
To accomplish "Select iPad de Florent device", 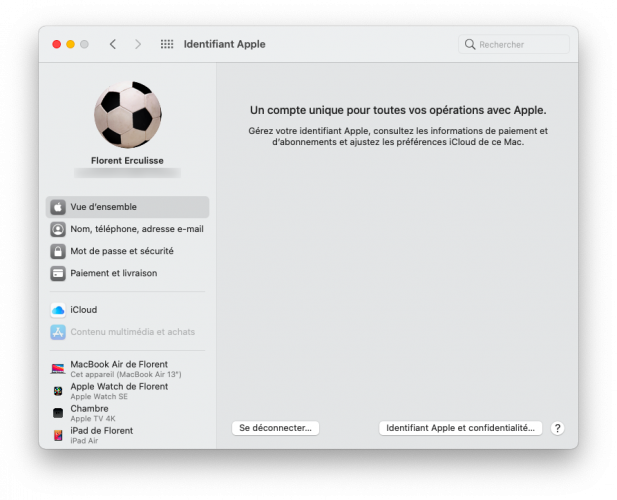I will pyautogui.click(x=127, y=435).
